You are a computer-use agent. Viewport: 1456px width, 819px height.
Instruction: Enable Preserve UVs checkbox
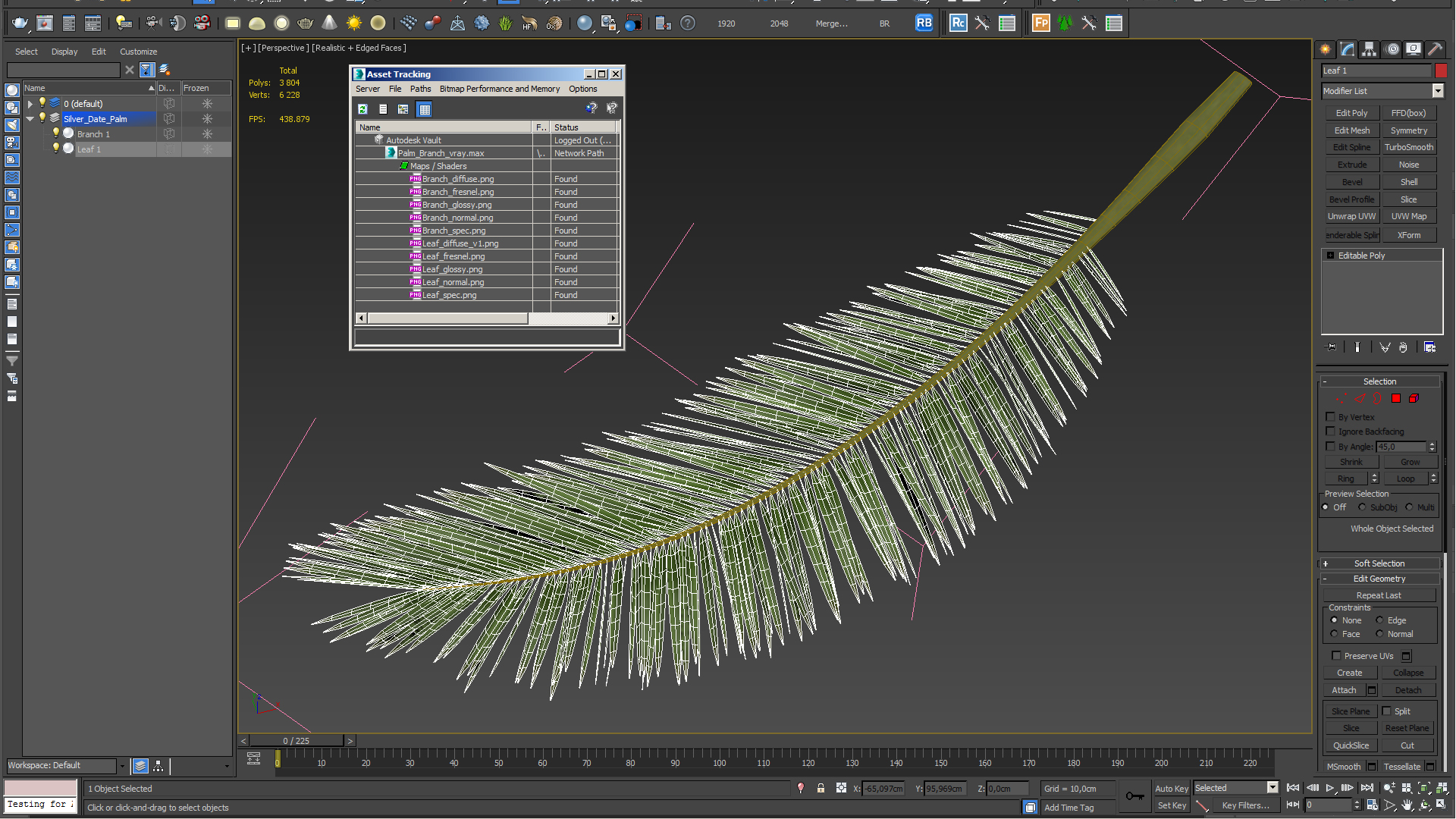point(1336,656)
